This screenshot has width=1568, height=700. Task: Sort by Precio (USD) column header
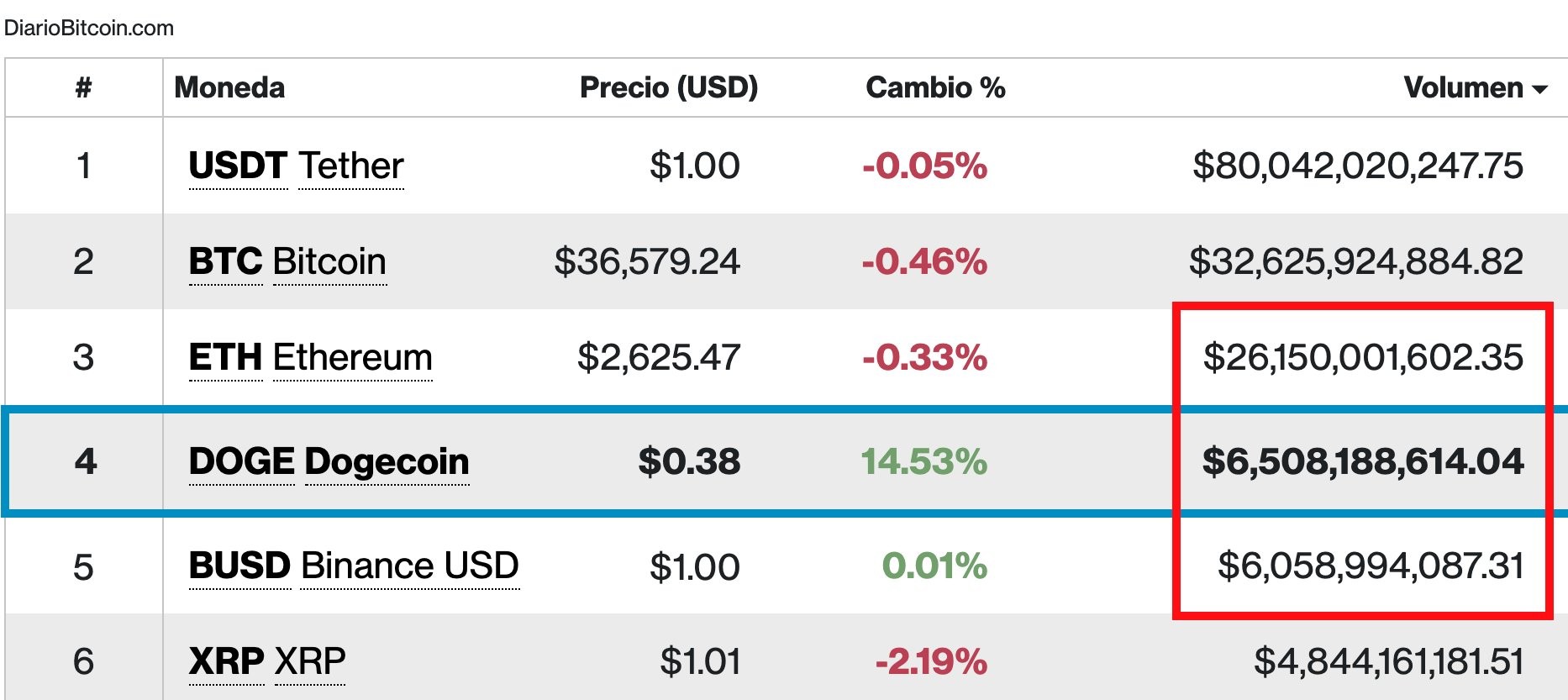tap(669, 87)
